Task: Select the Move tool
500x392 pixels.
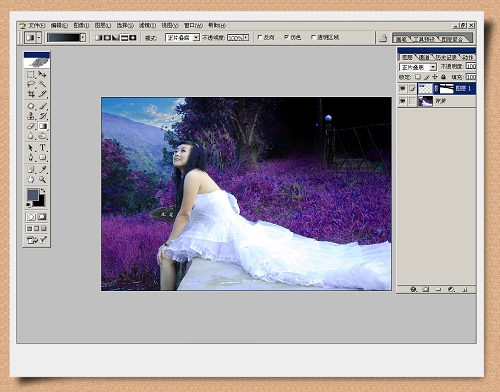Action: point(42,74)
